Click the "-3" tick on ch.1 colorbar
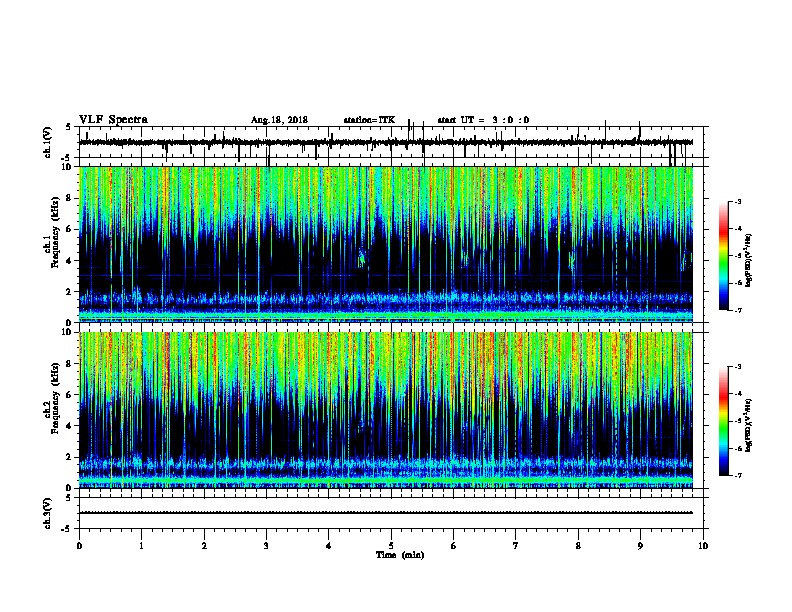The image size is (792, 612). [737, 201]
